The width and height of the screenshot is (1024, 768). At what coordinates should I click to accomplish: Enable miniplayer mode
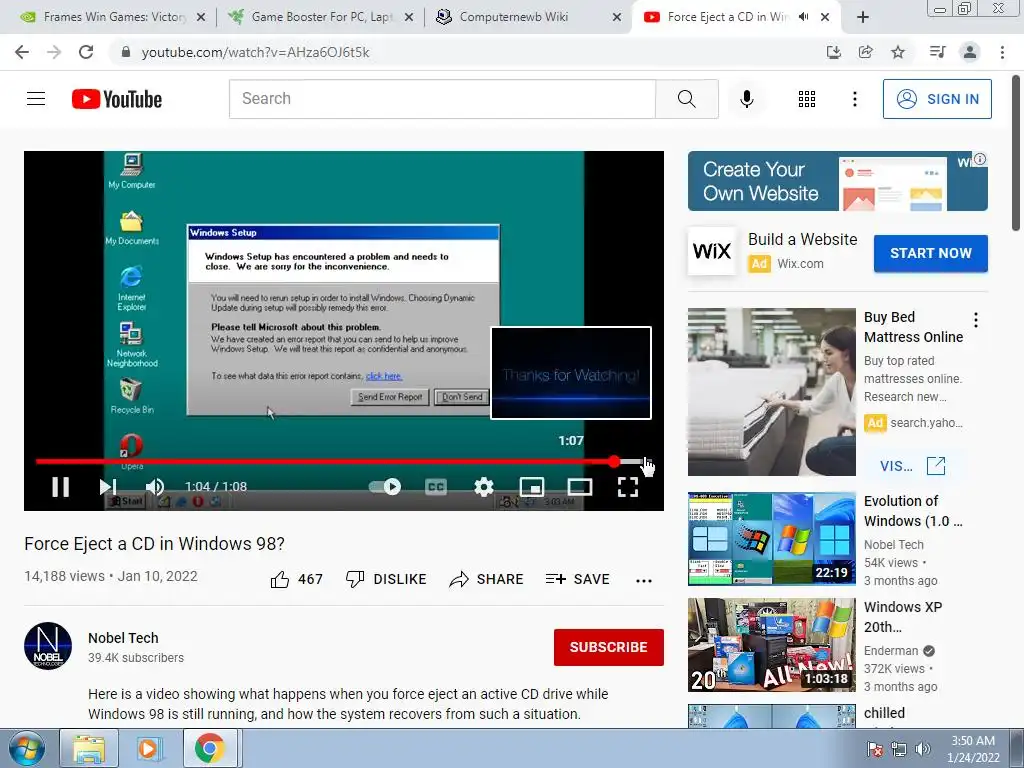point(532,487)
